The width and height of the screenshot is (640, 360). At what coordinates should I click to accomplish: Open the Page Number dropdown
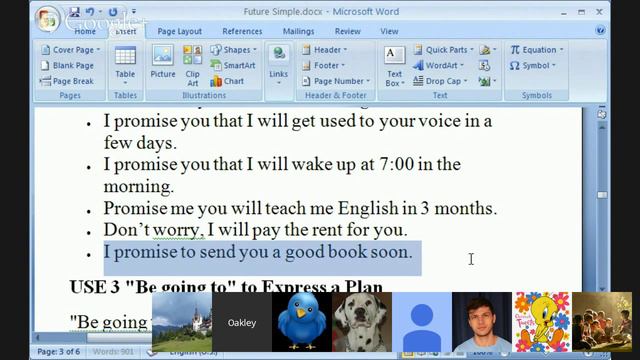pyautogui.click(x=336, y=81)
